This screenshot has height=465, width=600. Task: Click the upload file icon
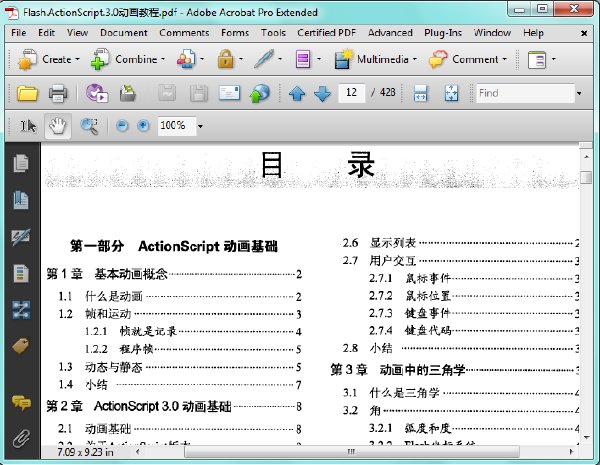point(127,93)
